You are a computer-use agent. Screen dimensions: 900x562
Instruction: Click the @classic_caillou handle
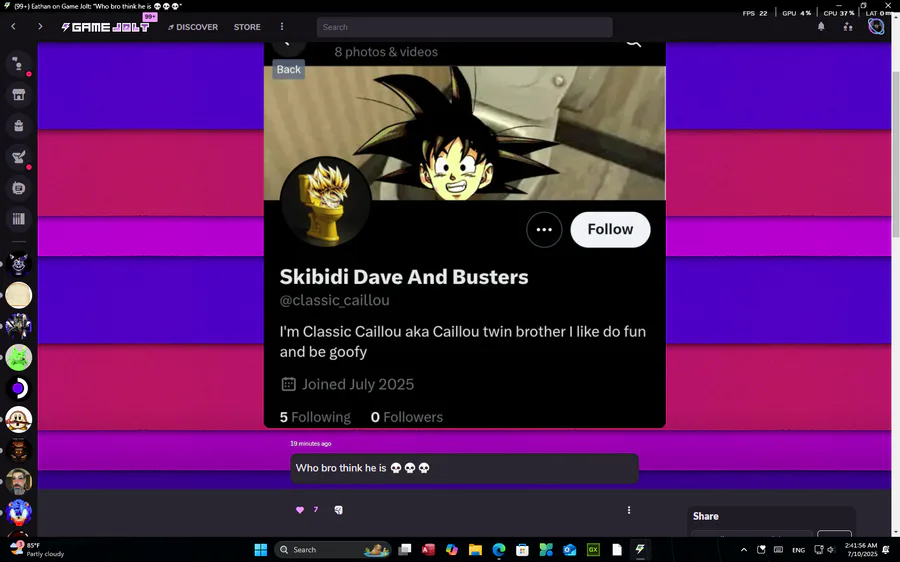click(335, 300)
